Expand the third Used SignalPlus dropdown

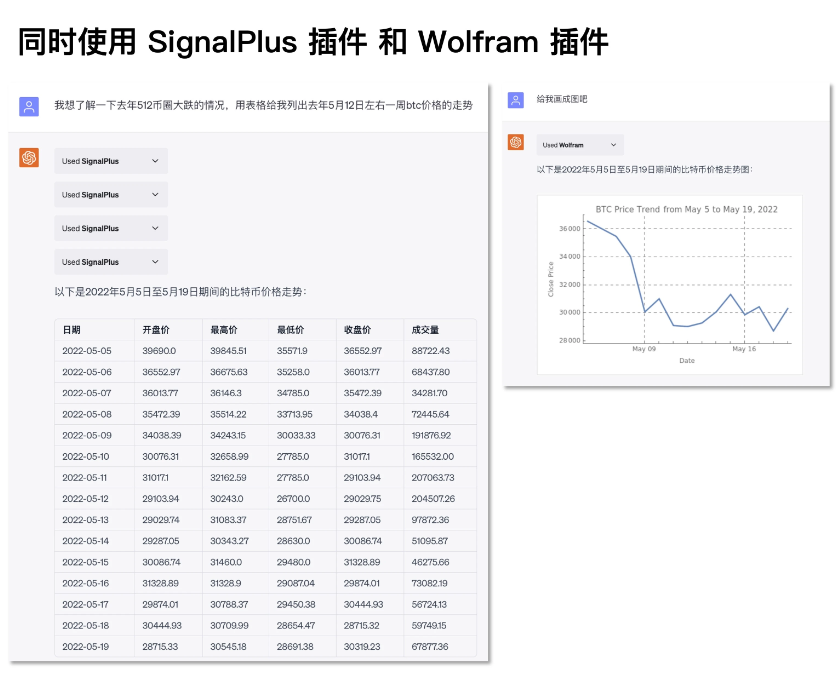111,229
